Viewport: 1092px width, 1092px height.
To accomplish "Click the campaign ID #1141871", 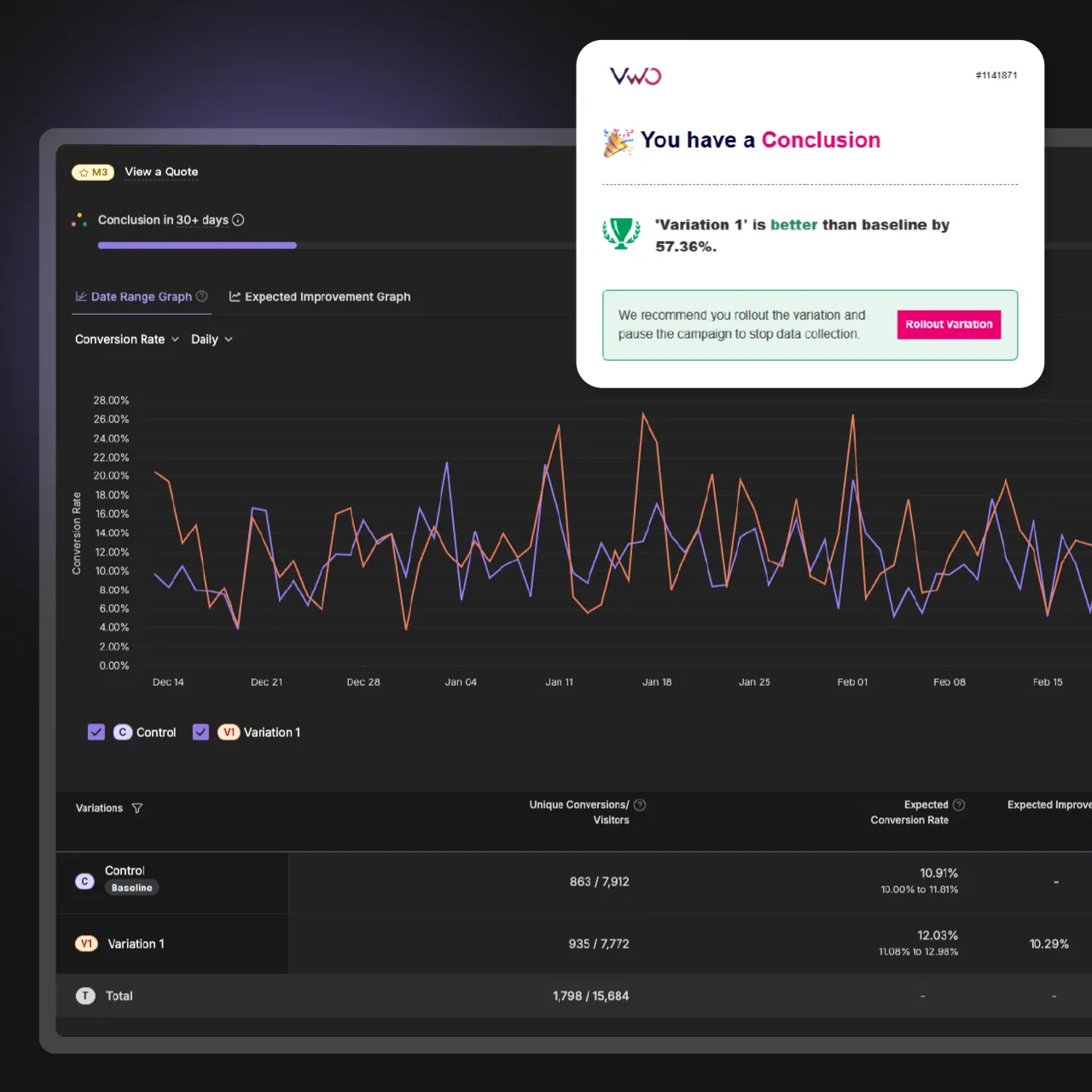I will [996, 75].
